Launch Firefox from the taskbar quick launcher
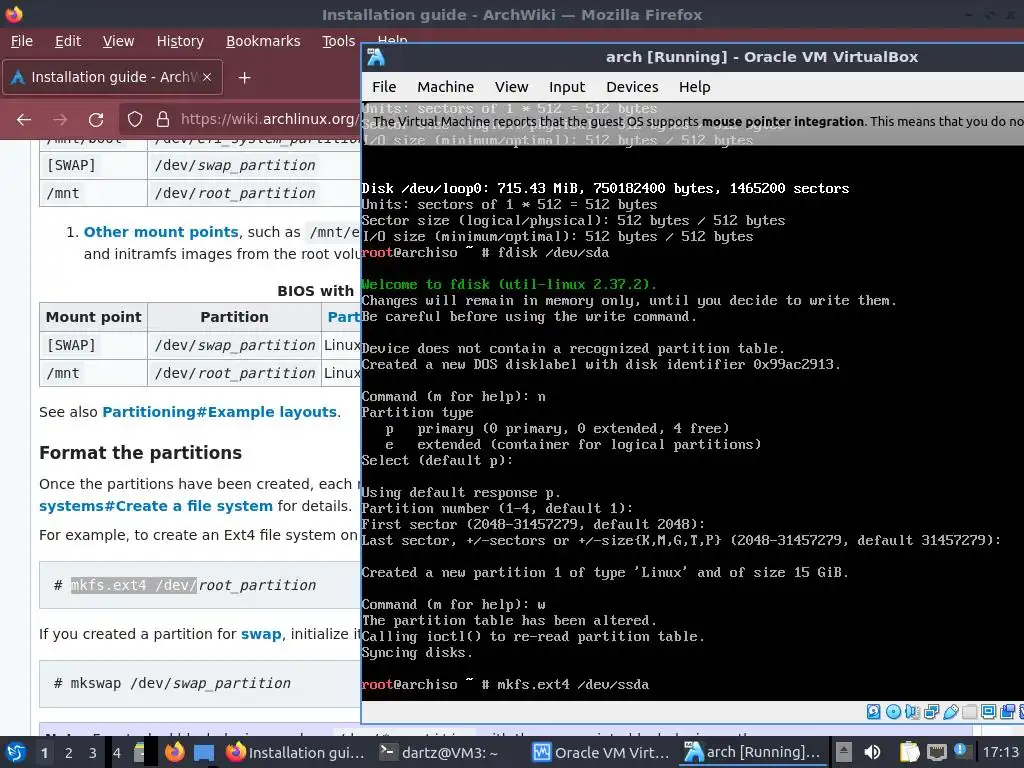 [x=174, y=752]
